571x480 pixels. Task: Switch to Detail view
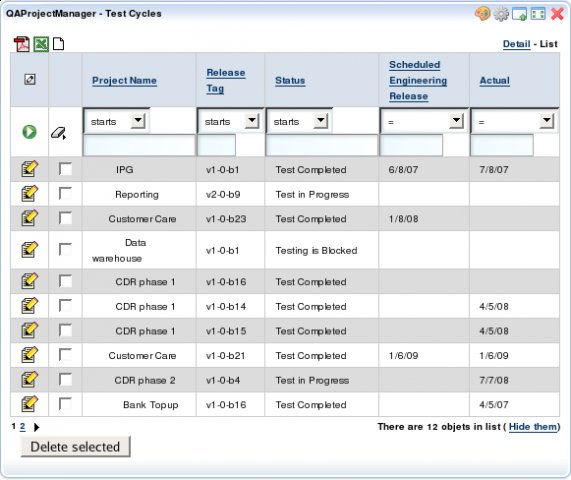(x=516, y=44)
